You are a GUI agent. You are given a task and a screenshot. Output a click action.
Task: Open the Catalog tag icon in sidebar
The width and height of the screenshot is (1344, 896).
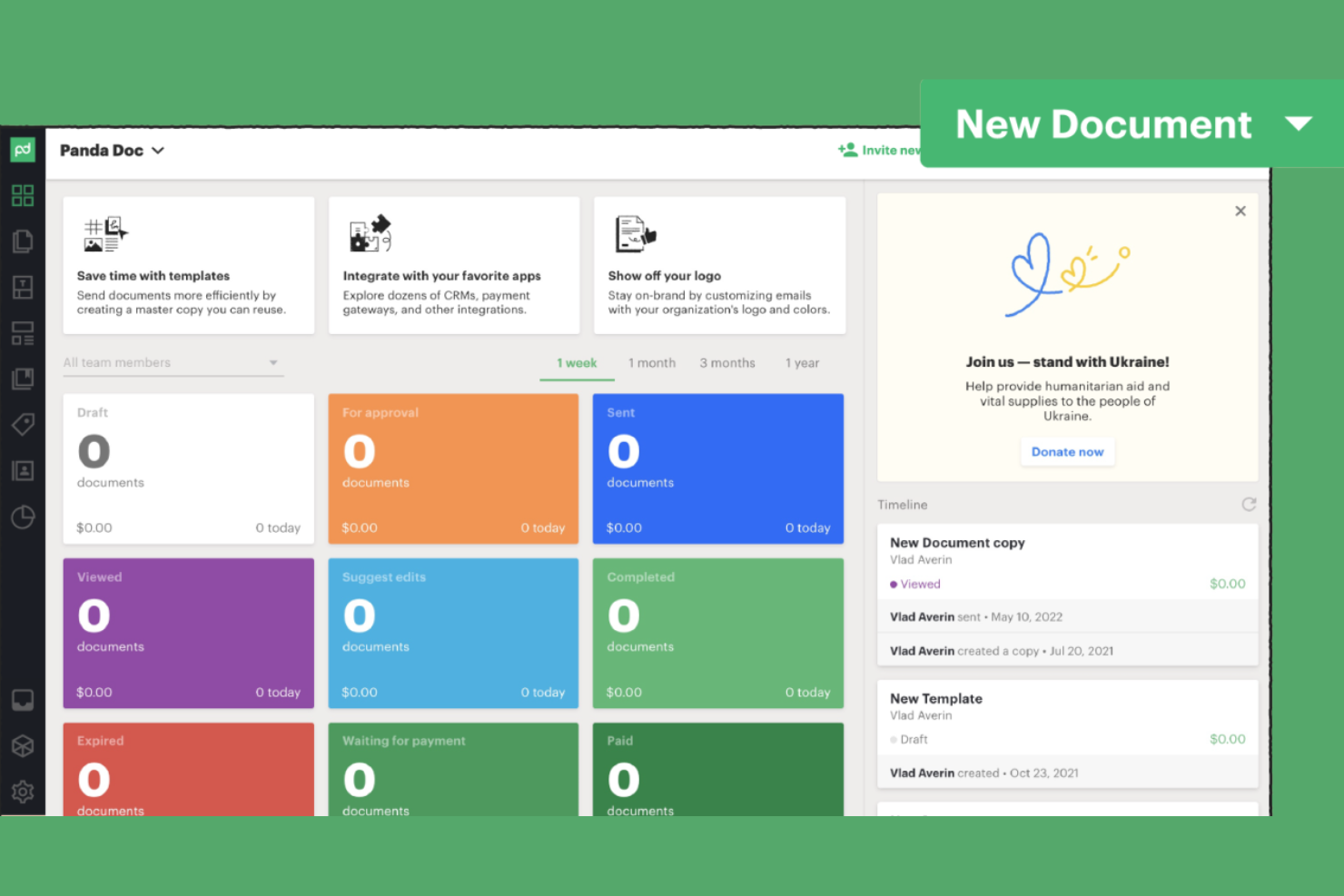23,424
